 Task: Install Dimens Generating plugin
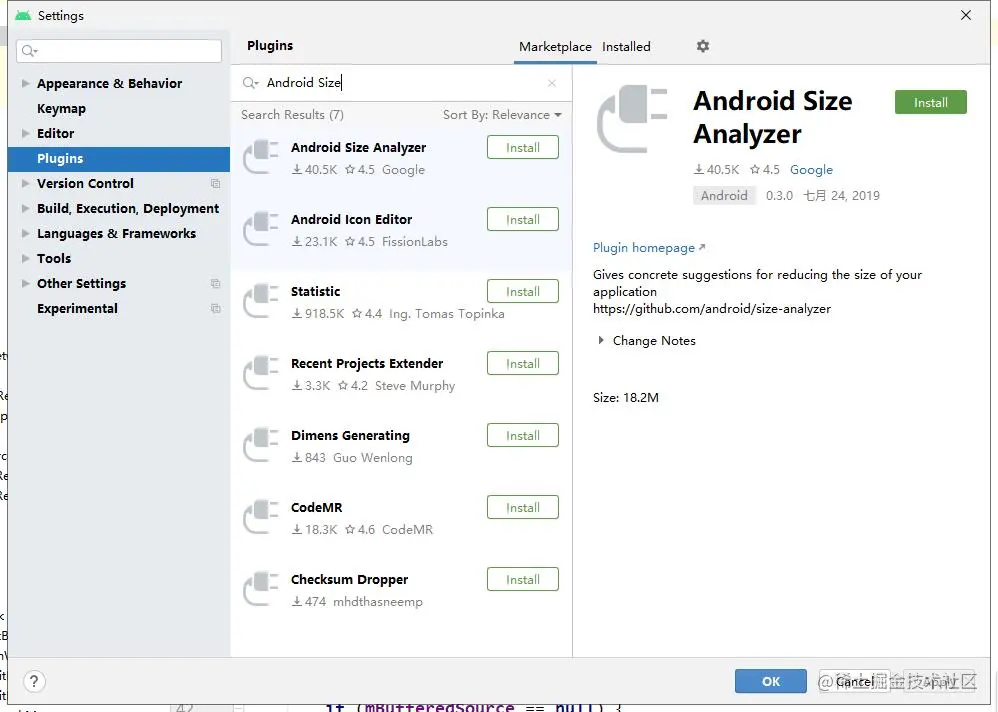(523, 435)
